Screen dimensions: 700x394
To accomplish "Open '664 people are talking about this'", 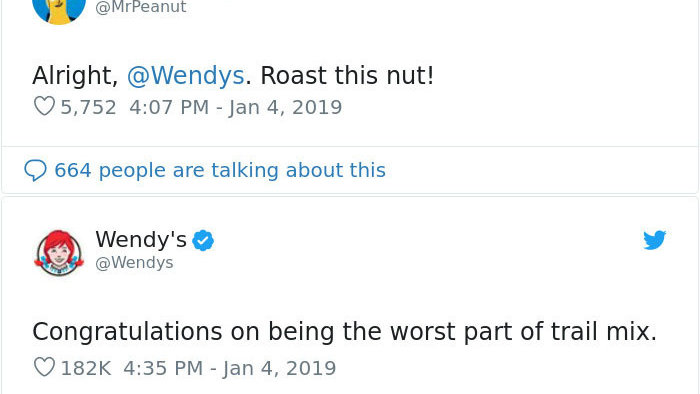I will click(220, 170).
